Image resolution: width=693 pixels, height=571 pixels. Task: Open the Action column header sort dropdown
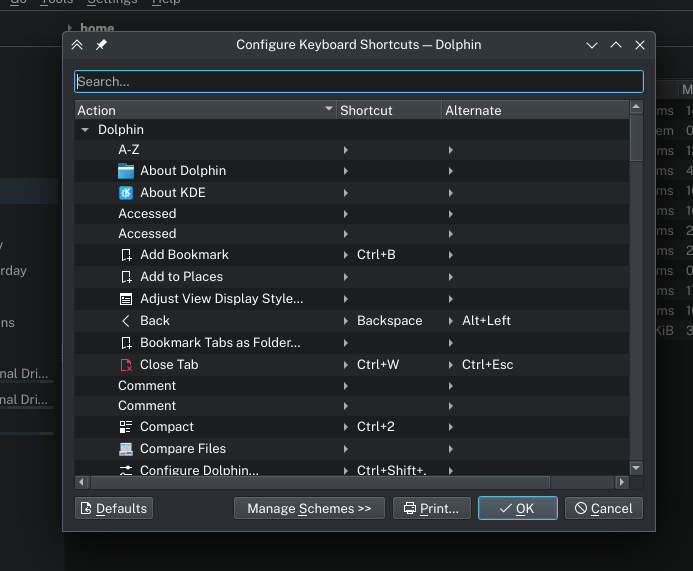coord(329,110)
